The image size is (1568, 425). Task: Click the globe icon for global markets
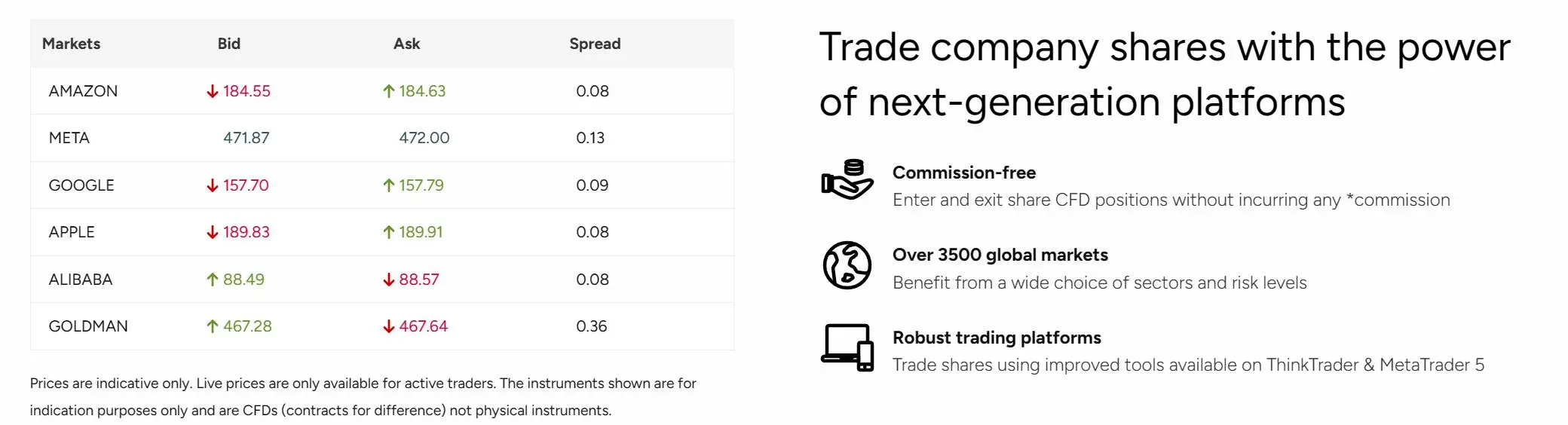click(x=847, y=265)
